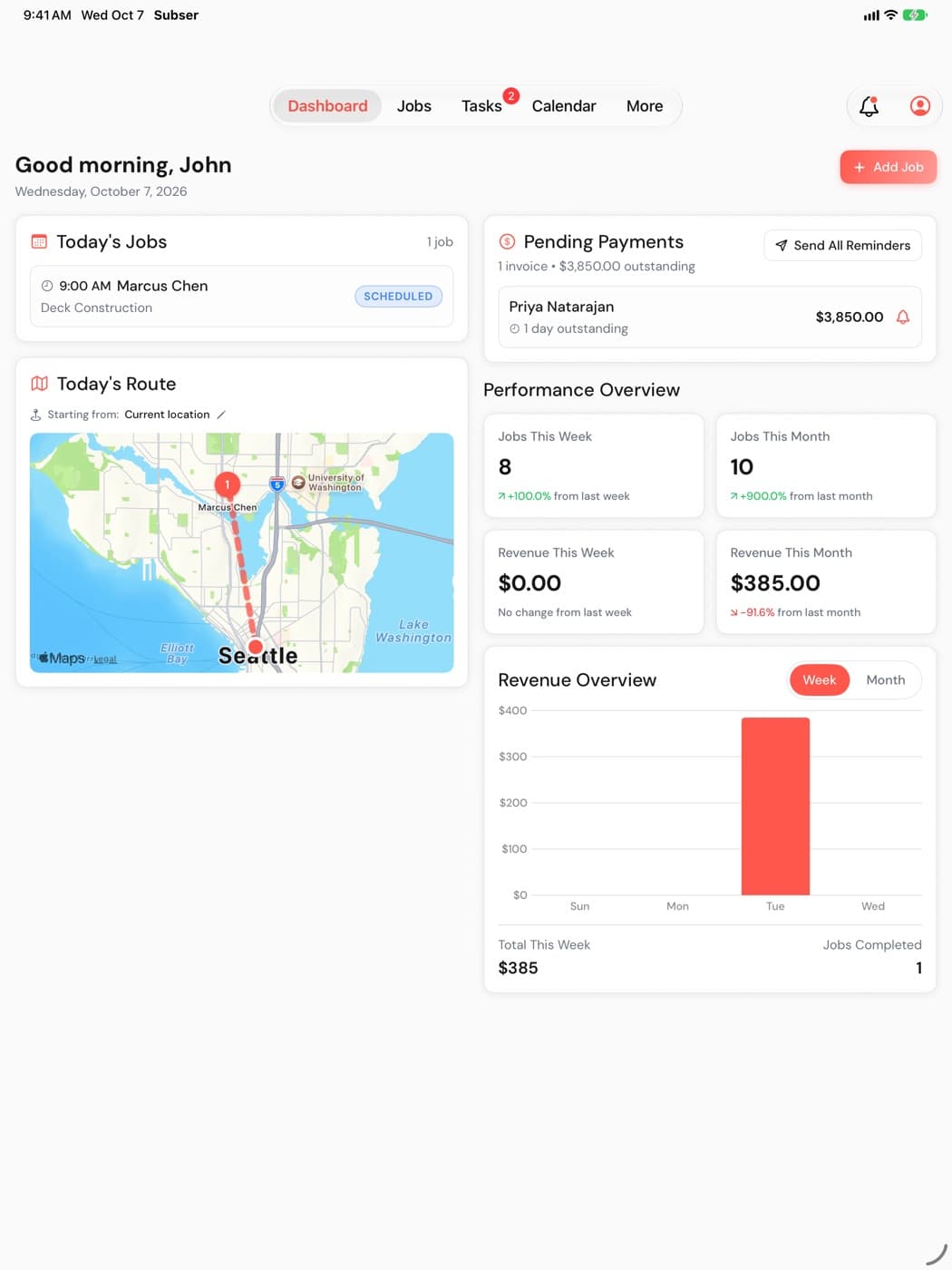Tap the red pin numbered 1 on the map
Screen dimensions: 952x1270
227,485
